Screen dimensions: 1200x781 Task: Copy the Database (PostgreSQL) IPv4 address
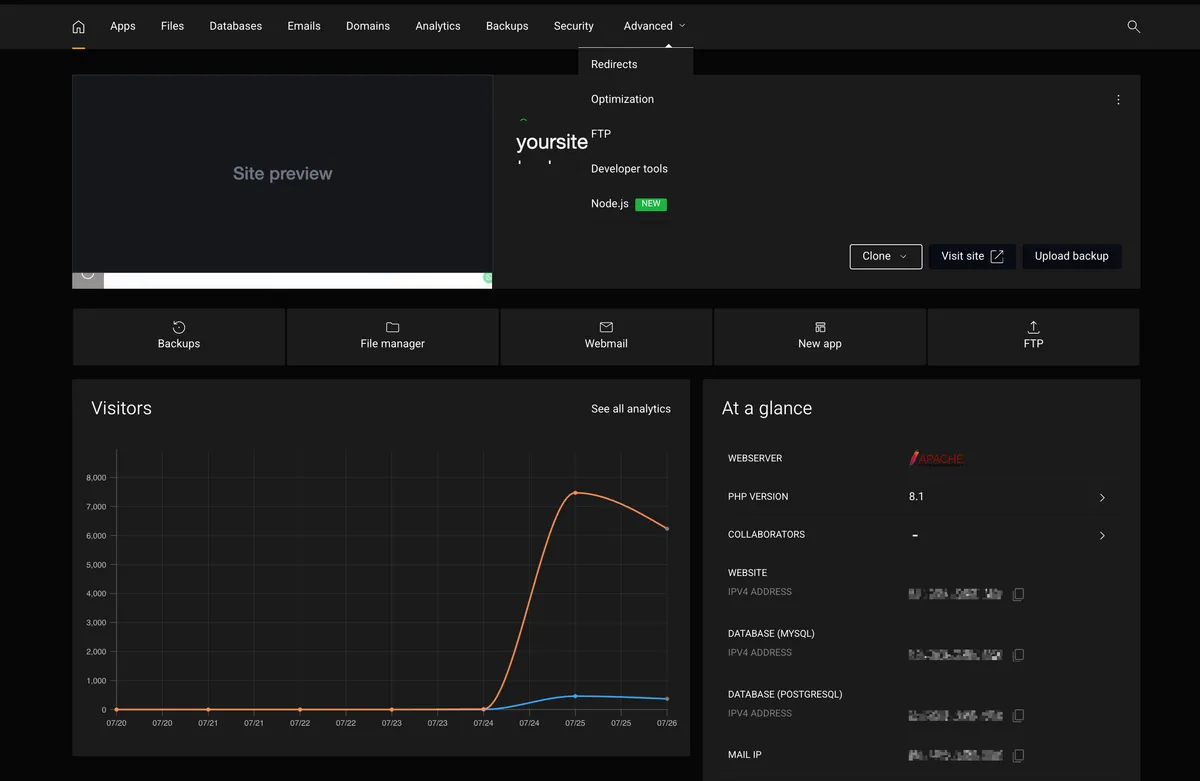[1018, 716]
